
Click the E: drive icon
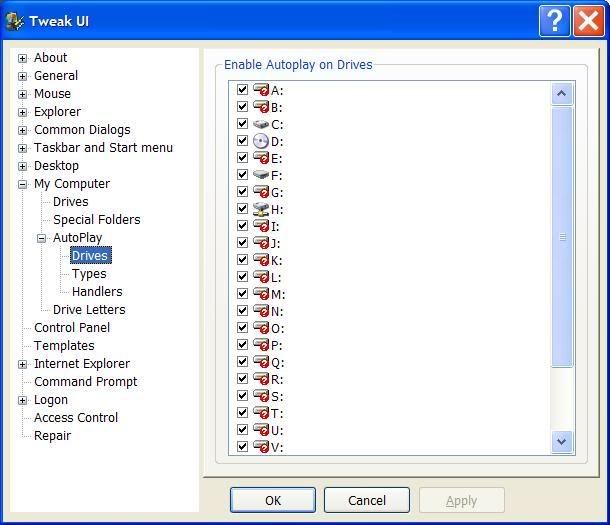pos(261,158)
